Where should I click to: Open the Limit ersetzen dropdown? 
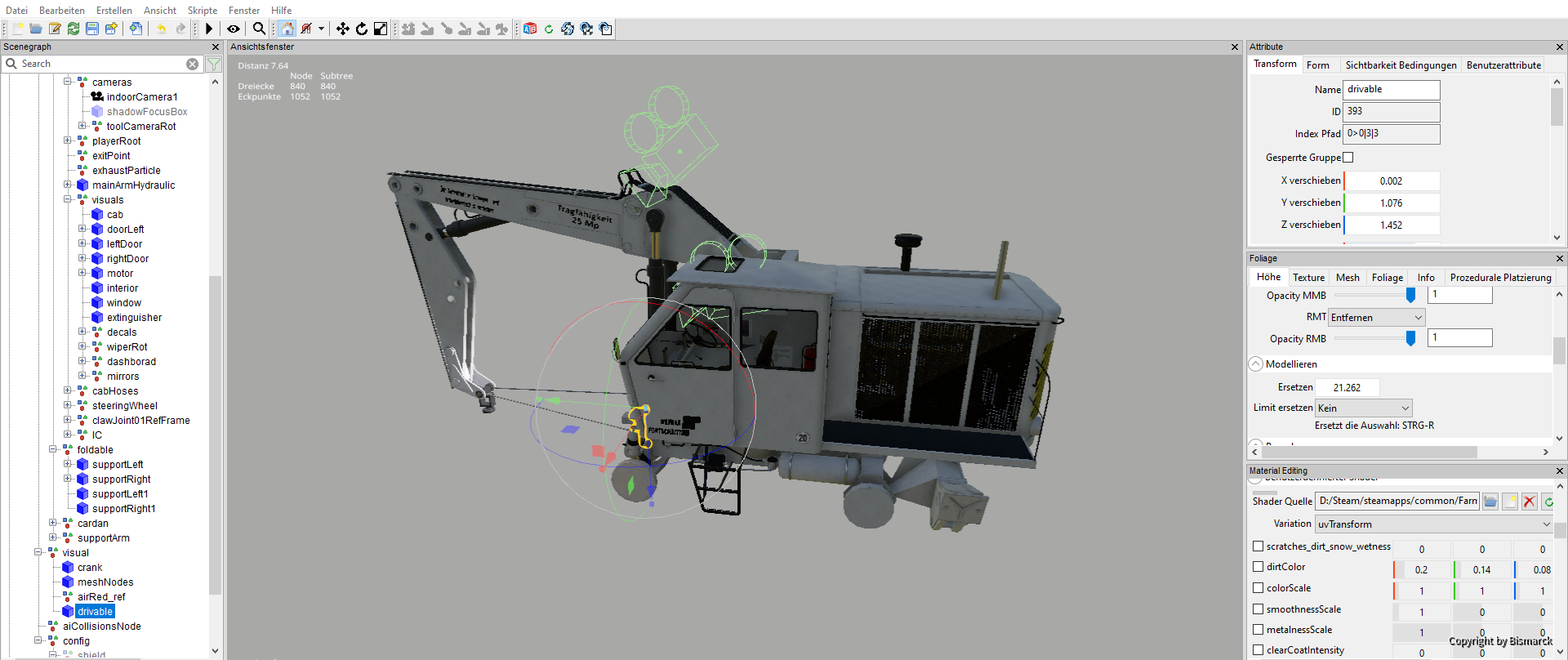[x=1364, y=408]
